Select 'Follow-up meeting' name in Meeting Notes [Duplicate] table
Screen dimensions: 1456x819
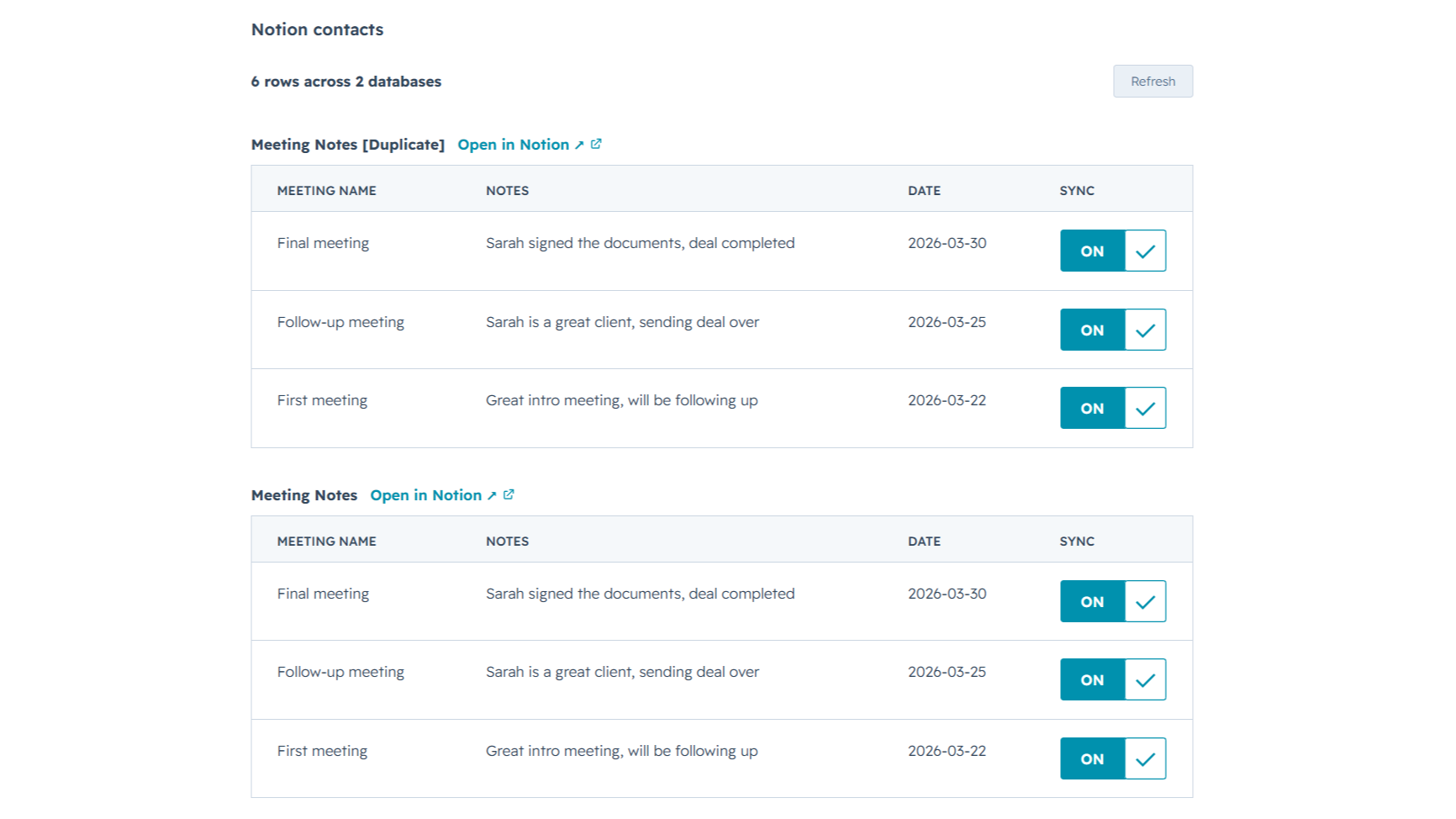click(340, 322)
